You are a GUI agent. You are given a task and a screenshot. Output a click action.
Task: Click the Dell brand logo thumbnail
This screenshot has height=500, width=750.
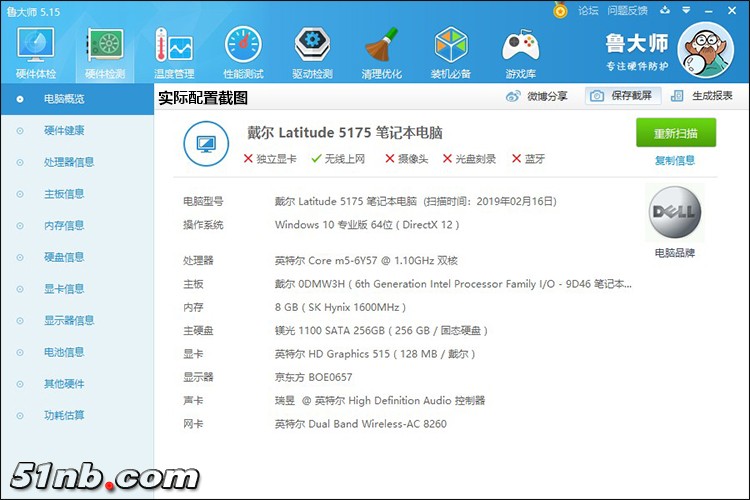click(x=675, y=213)
